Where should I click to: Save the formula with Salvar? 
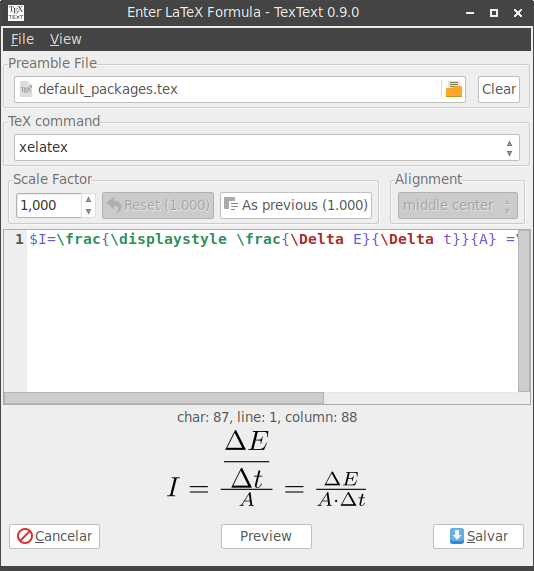pos(478,536)
